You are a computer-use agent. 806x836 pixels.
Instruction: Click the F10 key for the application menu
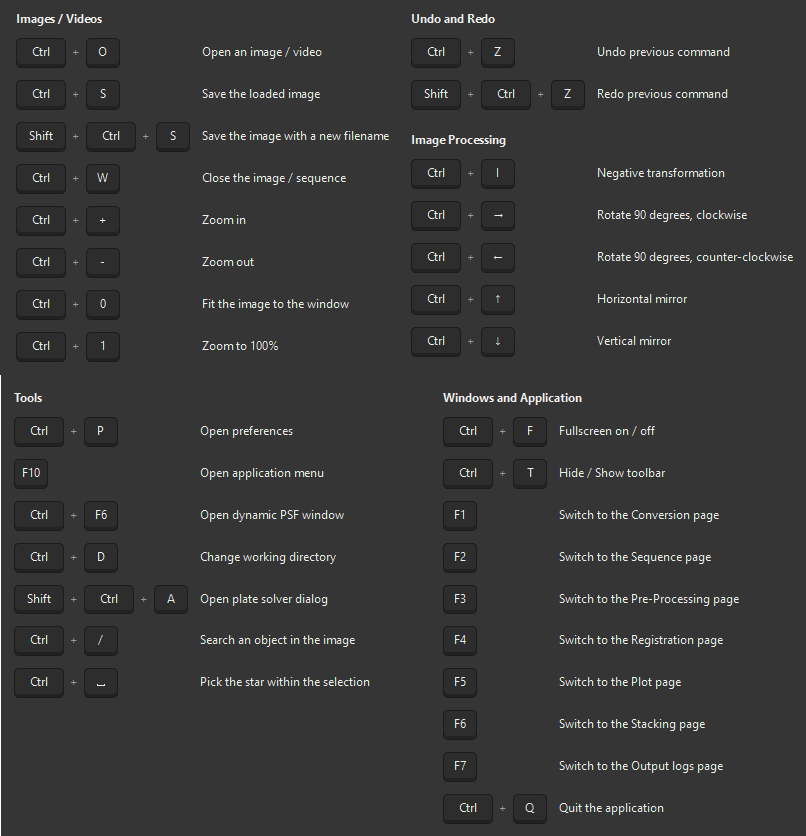click(30, 473)
